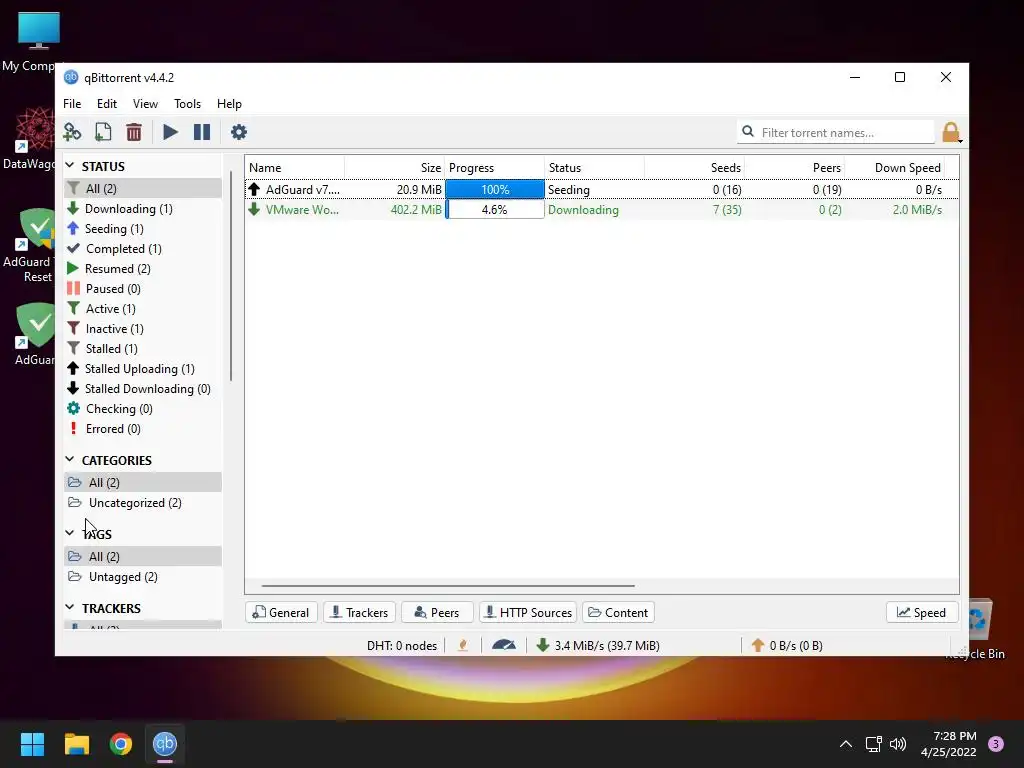Sort by the Seeds column header
The height and width of the screenshot is (768, 1024).
(x=694, y=168)
